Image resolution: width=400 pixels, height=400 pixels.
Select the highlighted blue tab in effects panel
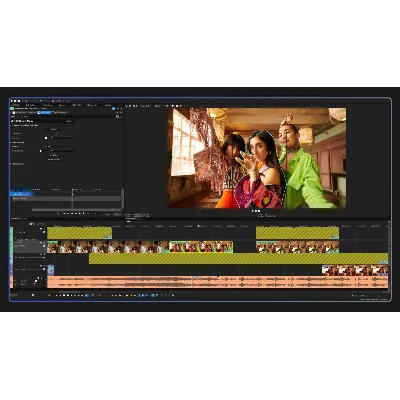[x=44, y=113]
